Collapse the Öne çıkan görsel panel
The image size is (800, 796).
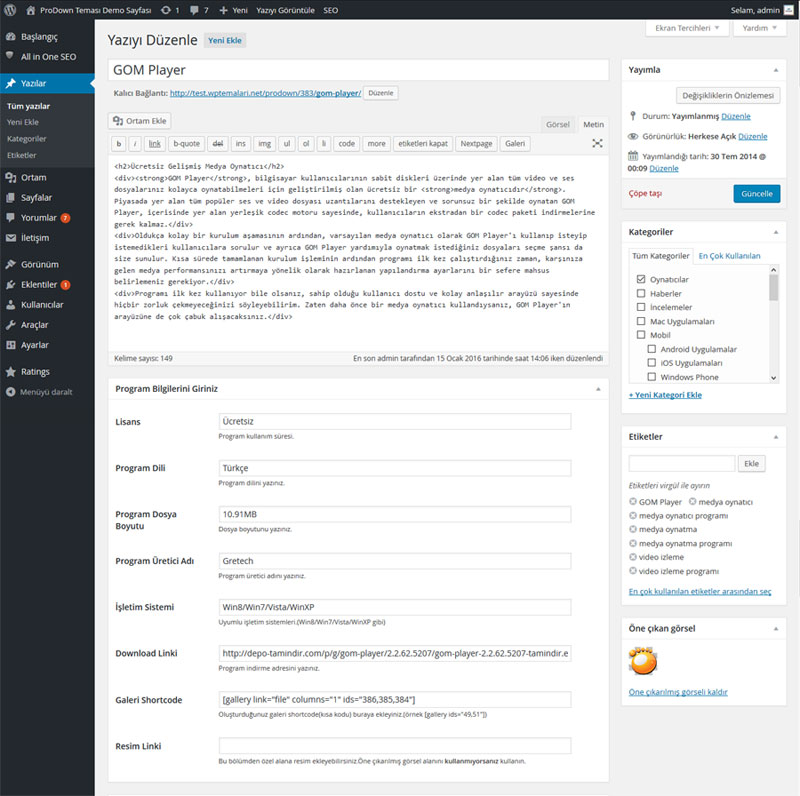tap(776, 629)
